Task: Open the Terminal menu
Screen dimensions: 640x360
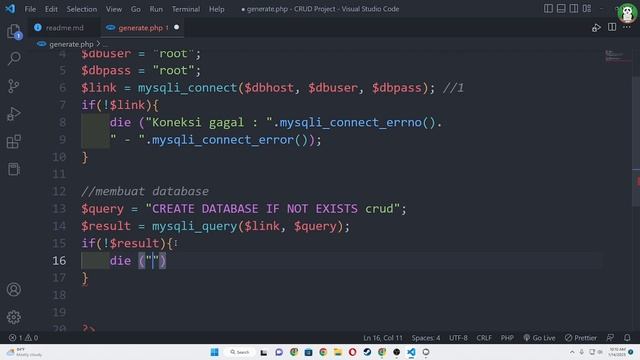Action: (186, 9)
